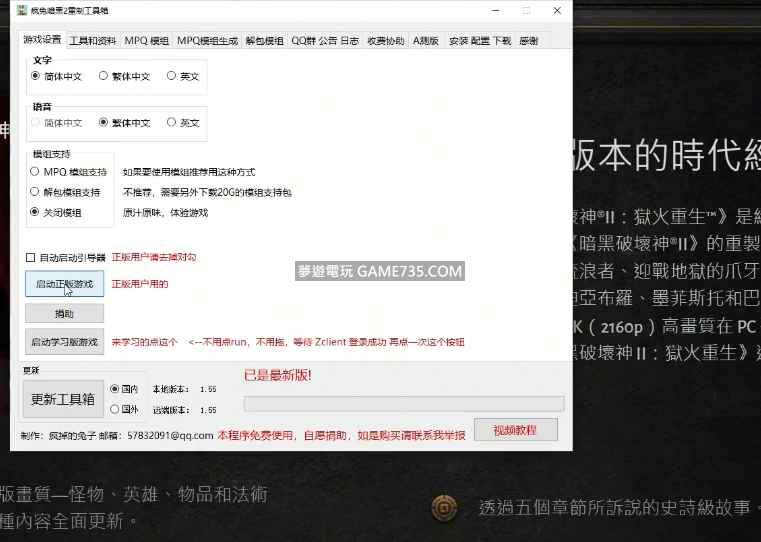
Task: Click the 捐助 donate button
Action: click(65, 313)
